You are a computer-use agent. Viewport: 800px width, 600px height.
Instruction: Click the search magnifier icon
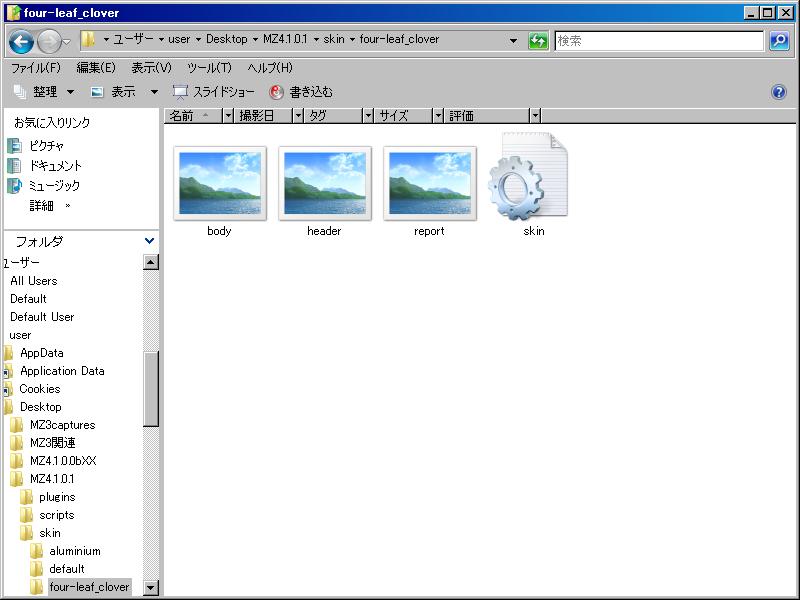[779, 41]
